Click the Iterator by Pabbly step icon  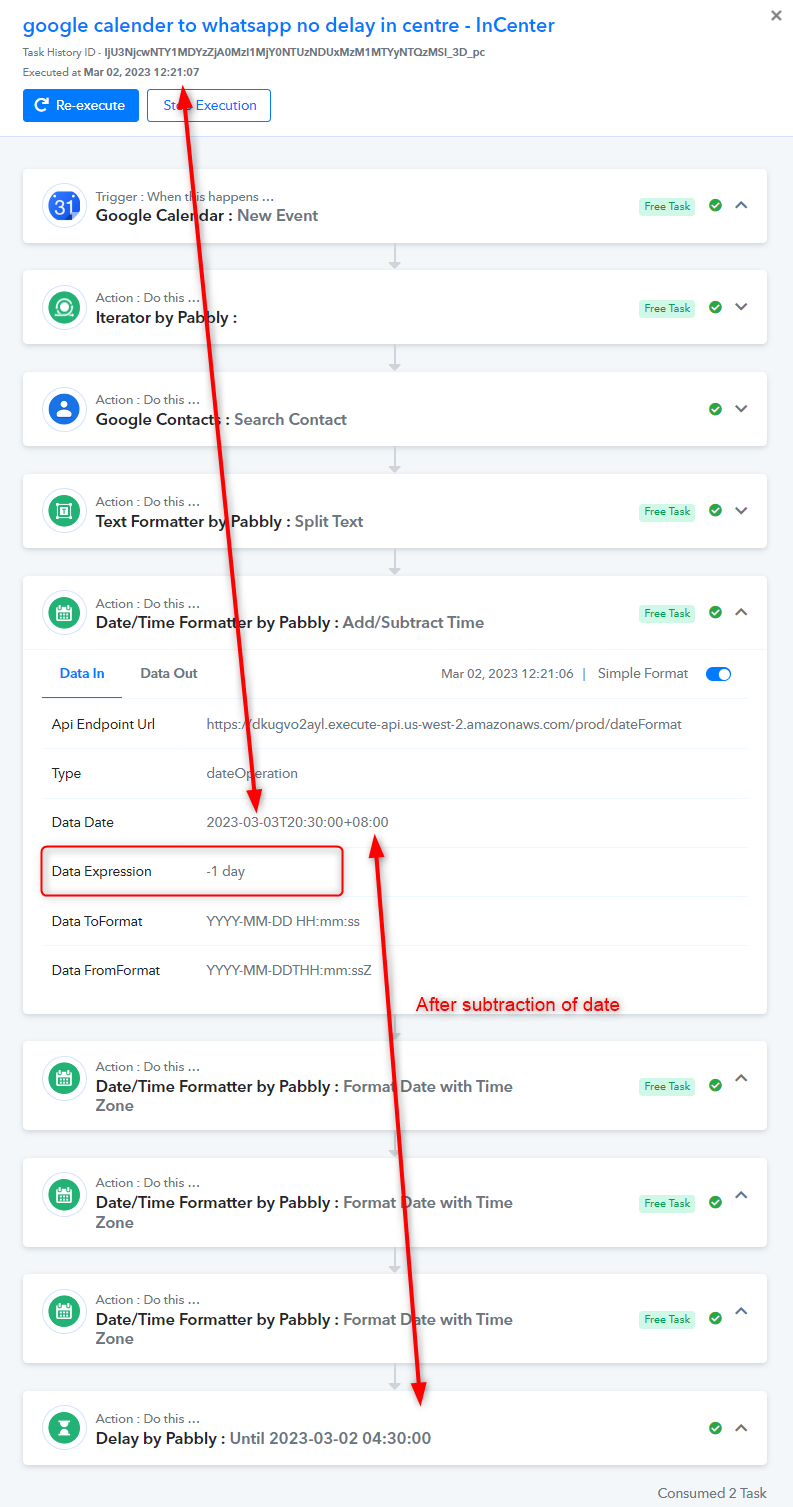pos(64,308)
